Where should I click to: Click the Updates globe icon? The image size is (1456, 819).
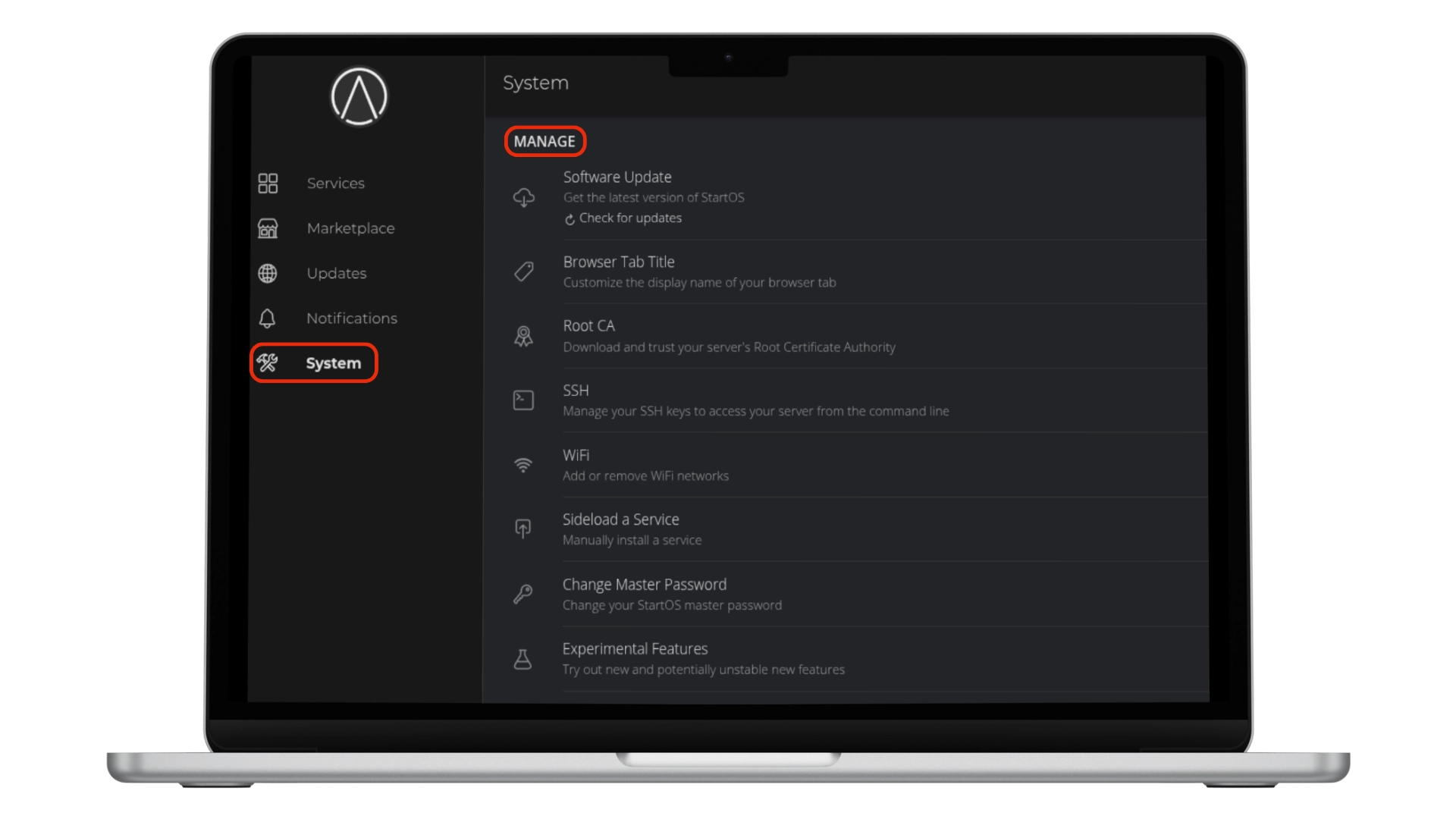click(268, 274)
